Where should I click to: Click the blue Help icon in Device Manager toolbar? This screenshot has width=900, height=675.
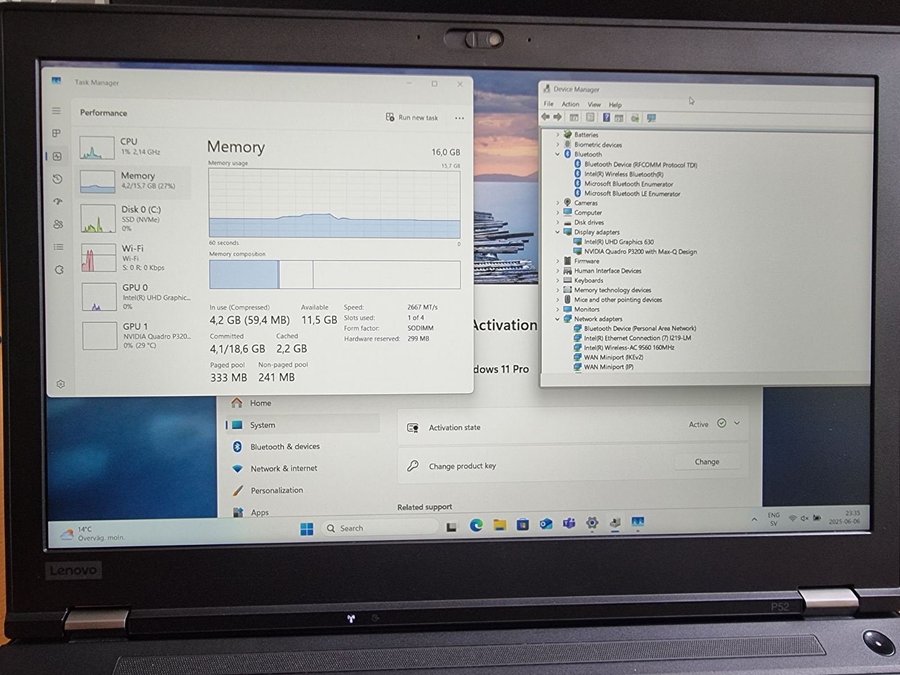click(x=606, y=118)
